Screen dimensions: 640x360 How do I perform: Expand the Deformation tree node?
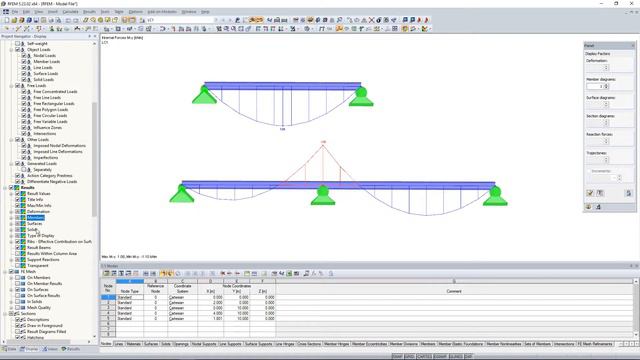[11, 211]
